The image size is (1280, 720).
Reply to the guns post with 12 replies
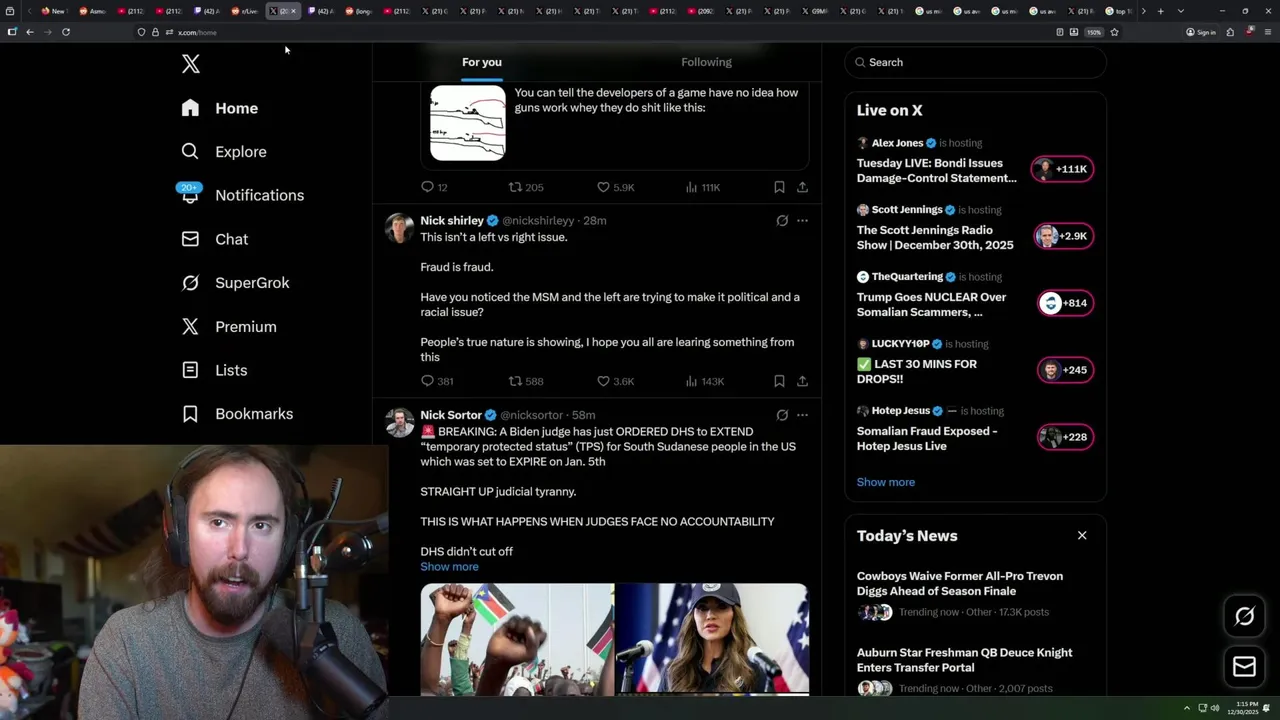(434, 187)
